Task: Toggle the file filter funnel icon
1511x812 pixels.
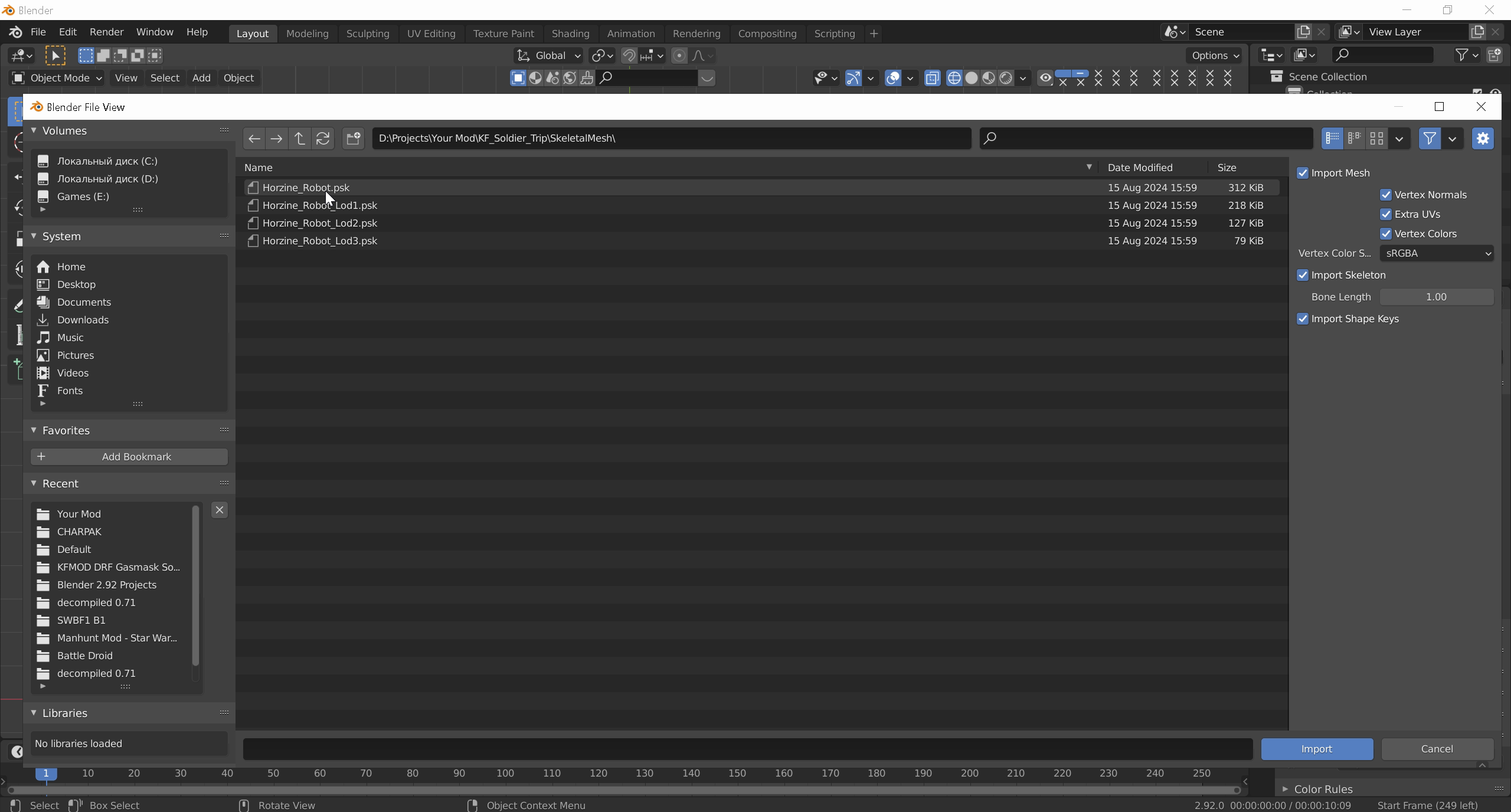Action: (x=1429, y=139)
